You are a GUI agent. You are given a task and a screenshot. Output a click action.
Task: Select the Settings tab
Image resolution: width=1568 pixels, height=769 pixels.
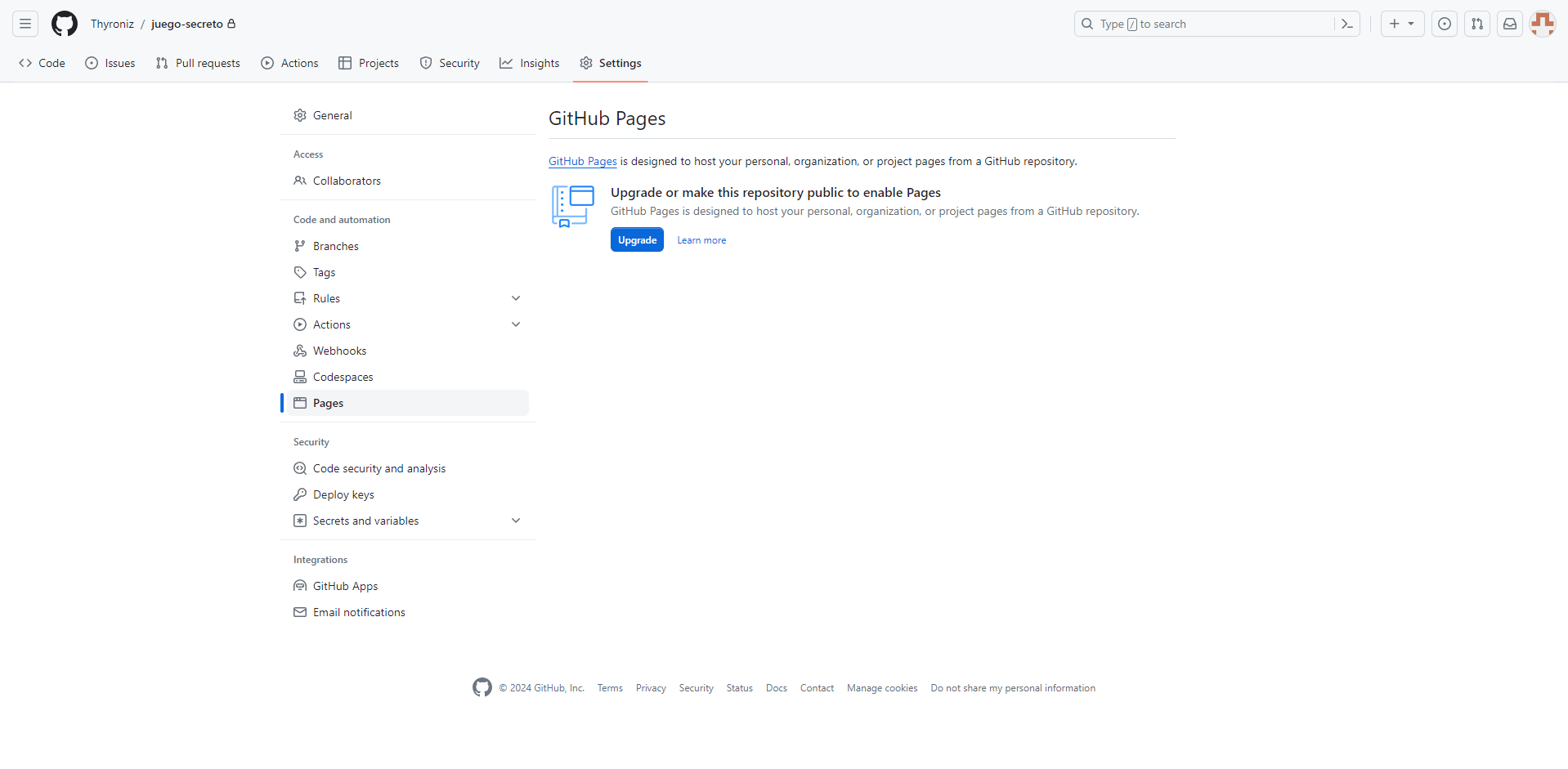[611, 63]
